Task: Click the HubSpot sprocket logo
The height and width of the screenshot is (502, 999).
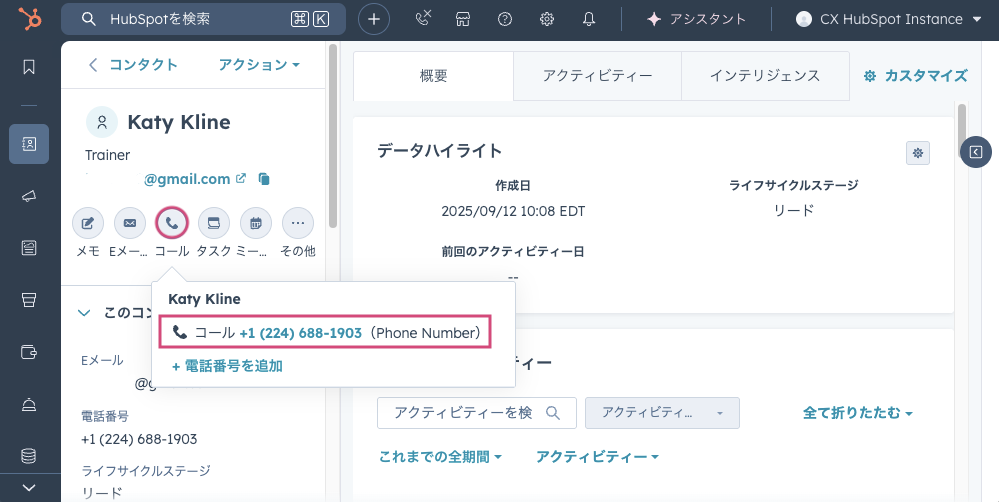Action: point(29,19)
